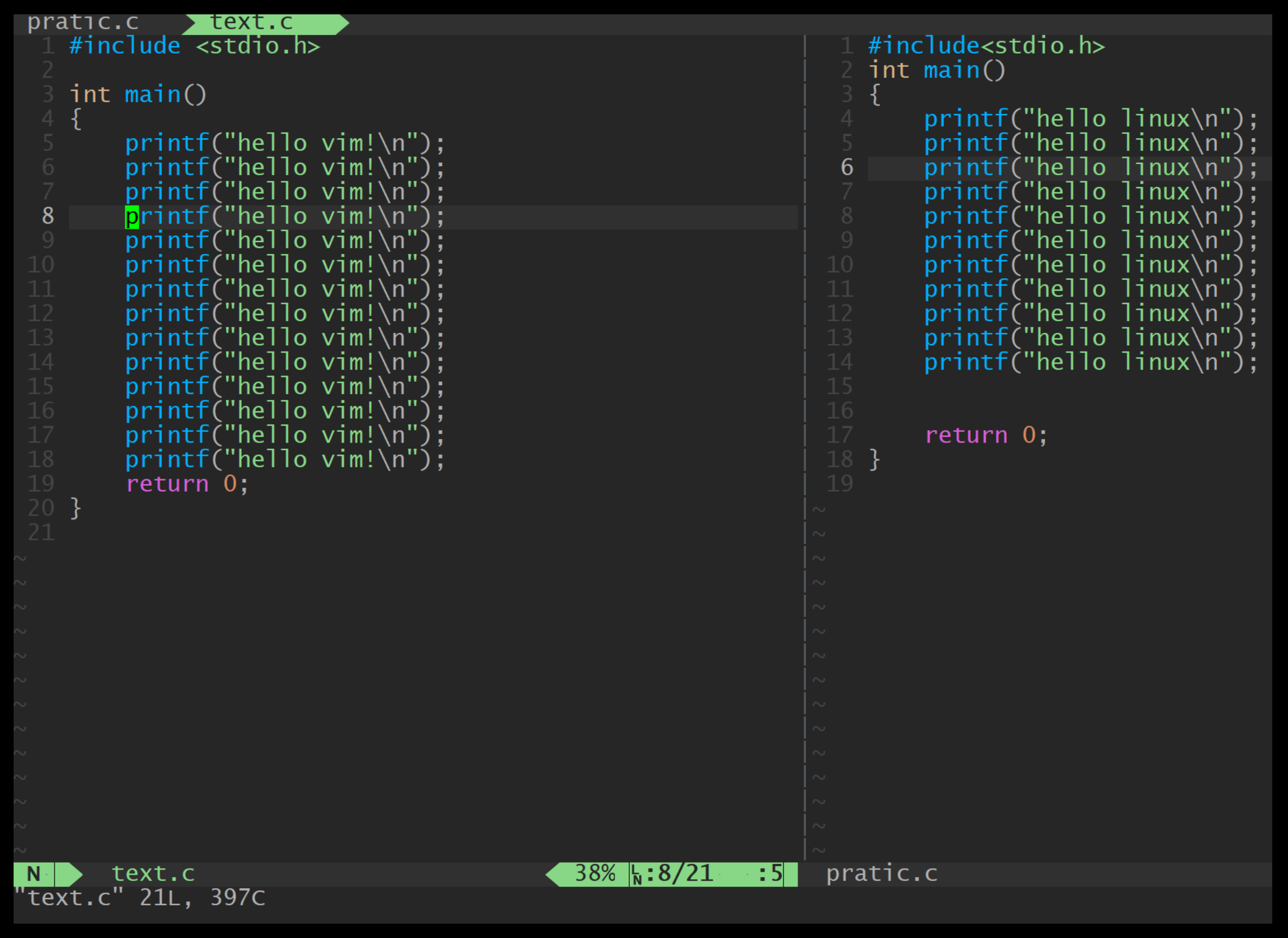Click the :5 column indicator in status line
Viewport: 1288px width, 938px height.
pyautogui.click(x=770, y=874)
